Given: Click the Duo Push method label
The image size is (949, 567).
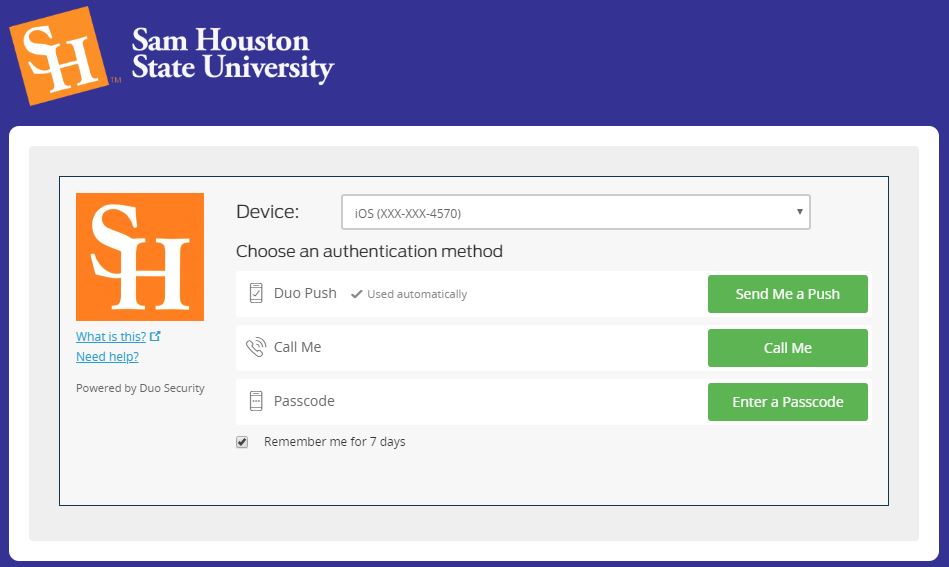Looking at the screenshot, I should (x=305, y=293).
